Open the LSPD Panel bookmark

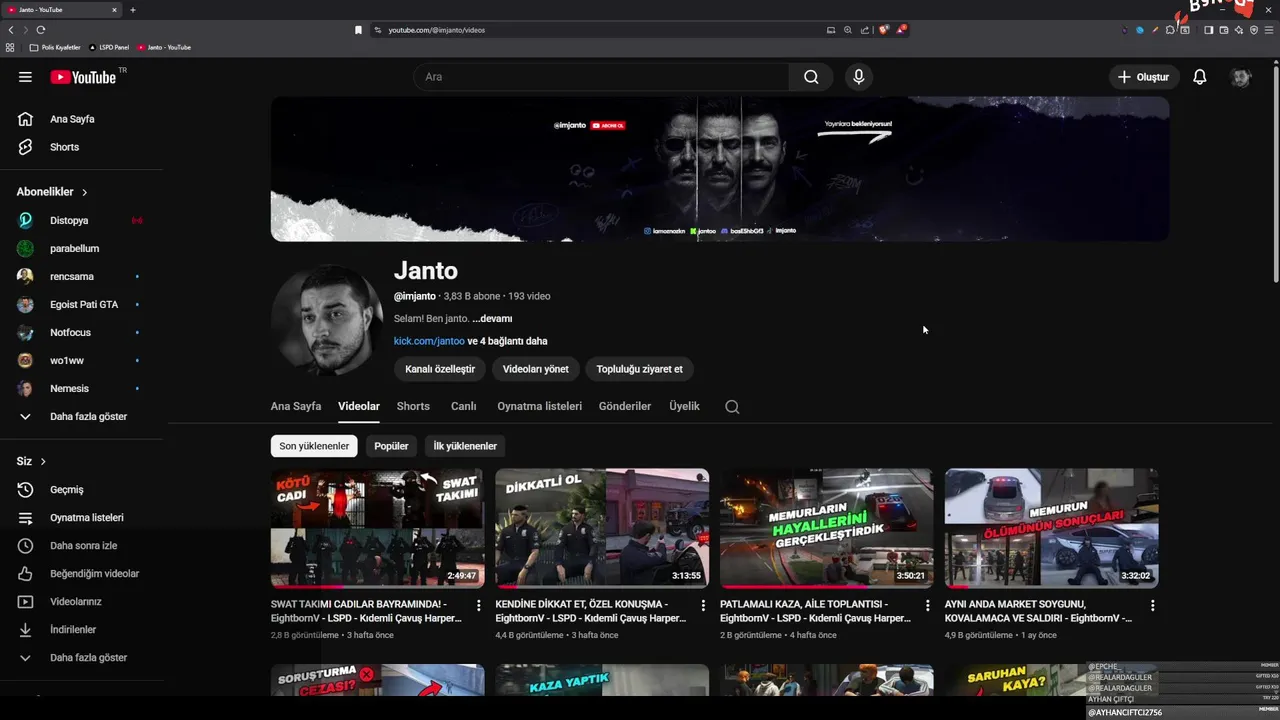point(109,47)
